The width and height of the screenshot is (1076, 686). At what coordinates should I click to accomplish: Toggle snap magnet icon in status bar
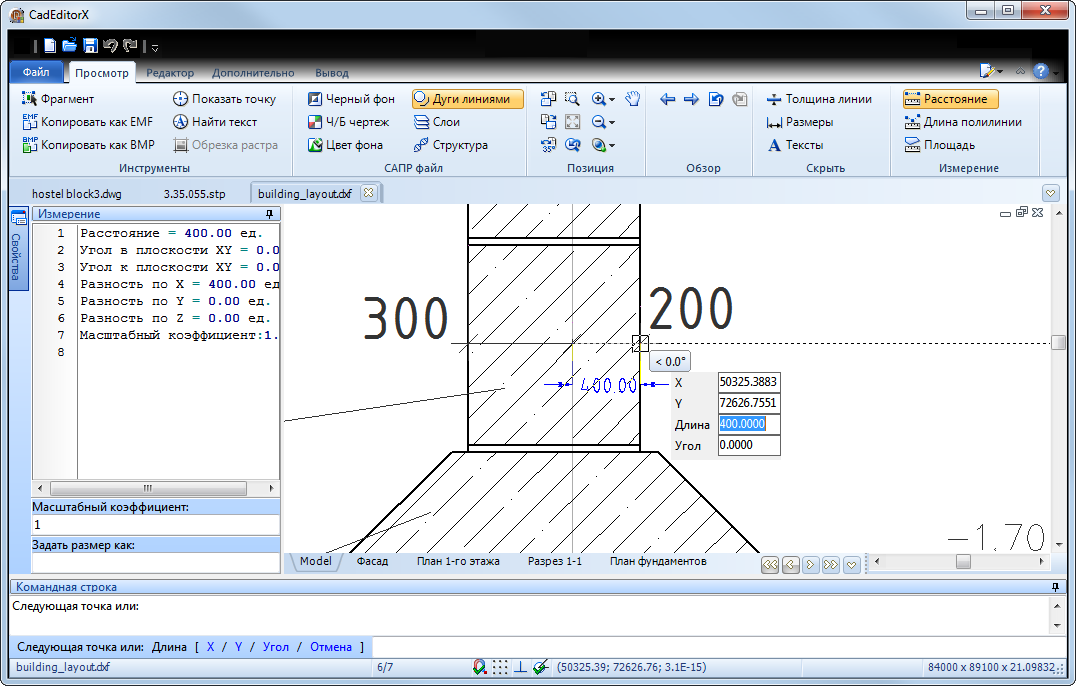tap(481, 667)
